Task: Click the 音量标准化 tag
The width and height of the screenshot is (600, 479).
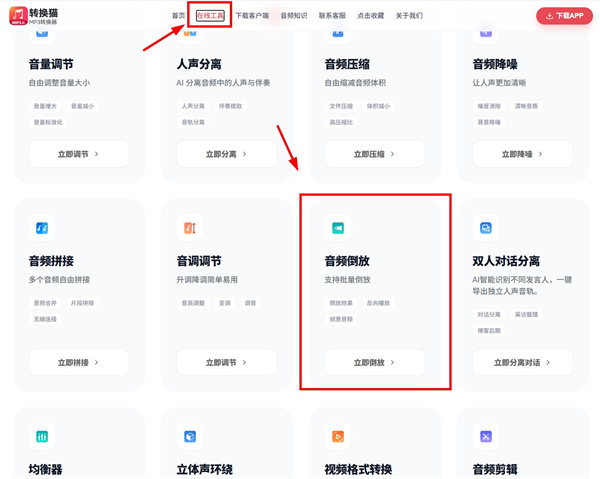Action: pos(48,122)
